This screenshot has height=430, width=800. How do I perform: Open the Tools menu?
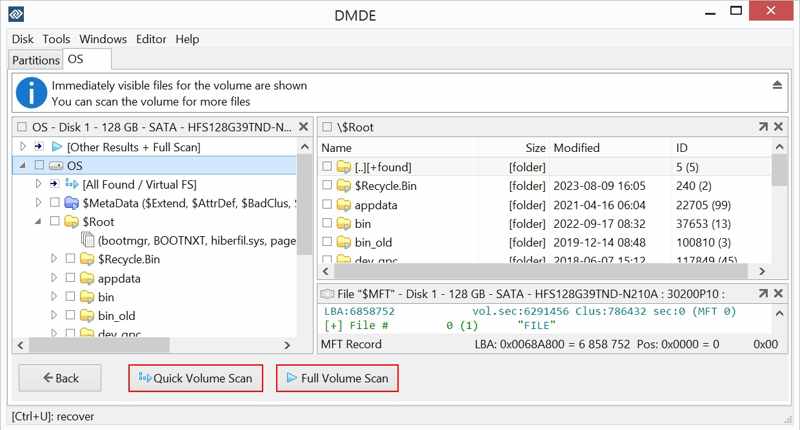[x=56, y=39]
